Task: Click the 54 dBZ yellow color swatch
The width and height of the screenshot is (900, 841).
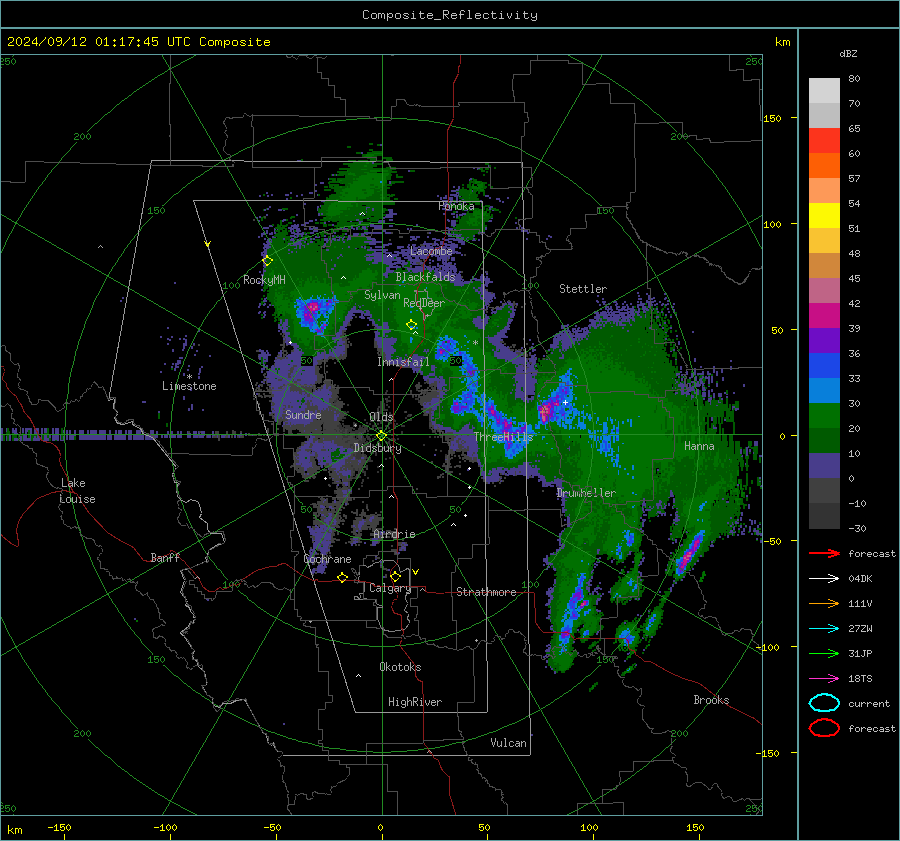Action: click(x=824, y=216)
